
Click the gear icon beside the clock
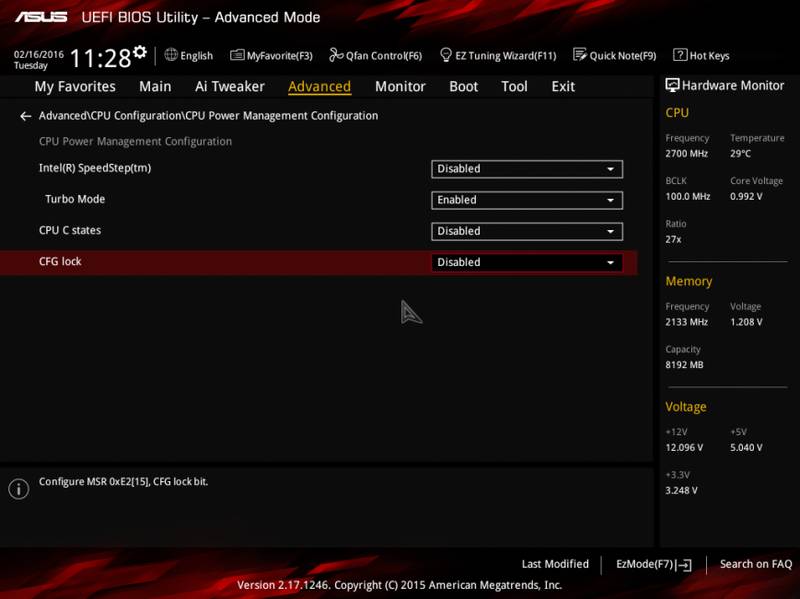(140, 52)
